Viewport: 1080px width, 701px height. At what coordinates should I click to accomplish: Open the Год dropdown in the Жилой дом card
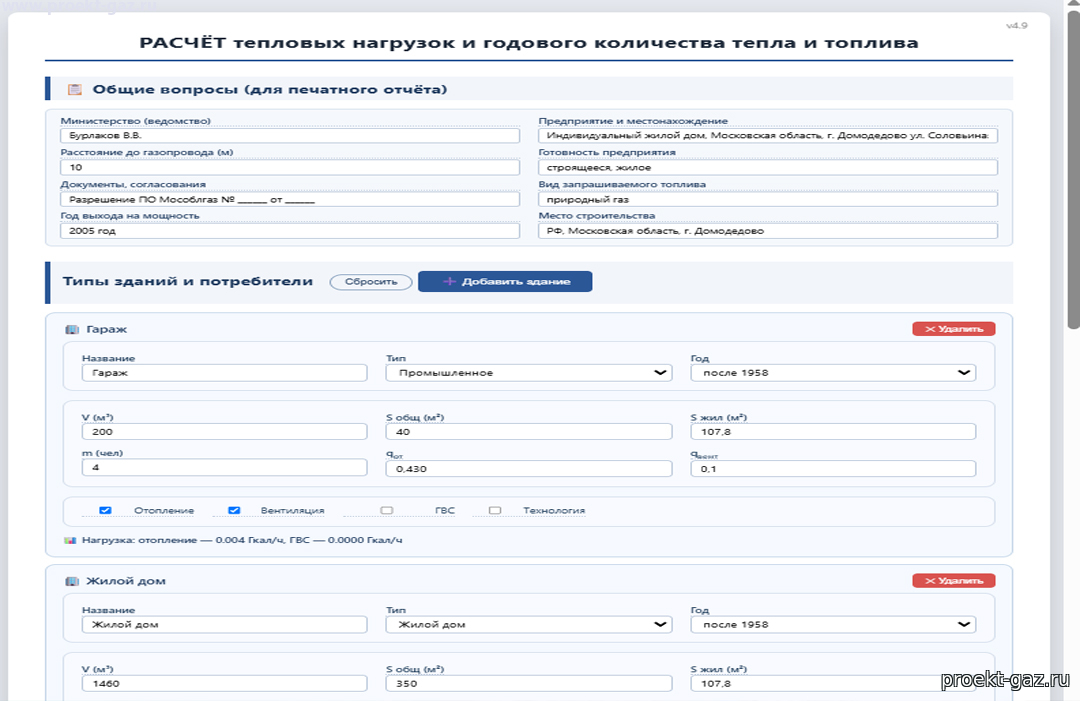[833, 625]
